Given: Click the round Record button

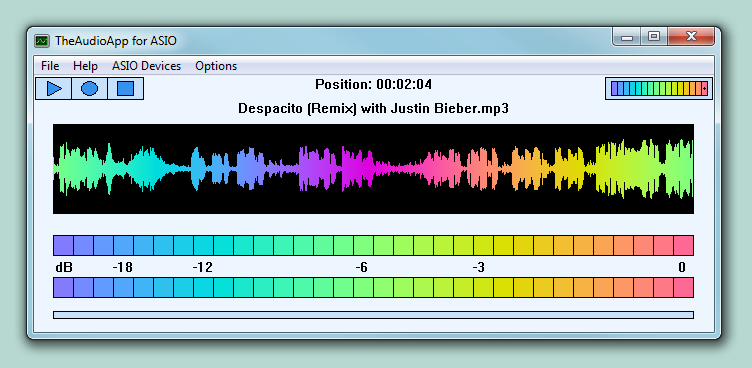Looking at the screenshot, I should pos(90,88).
